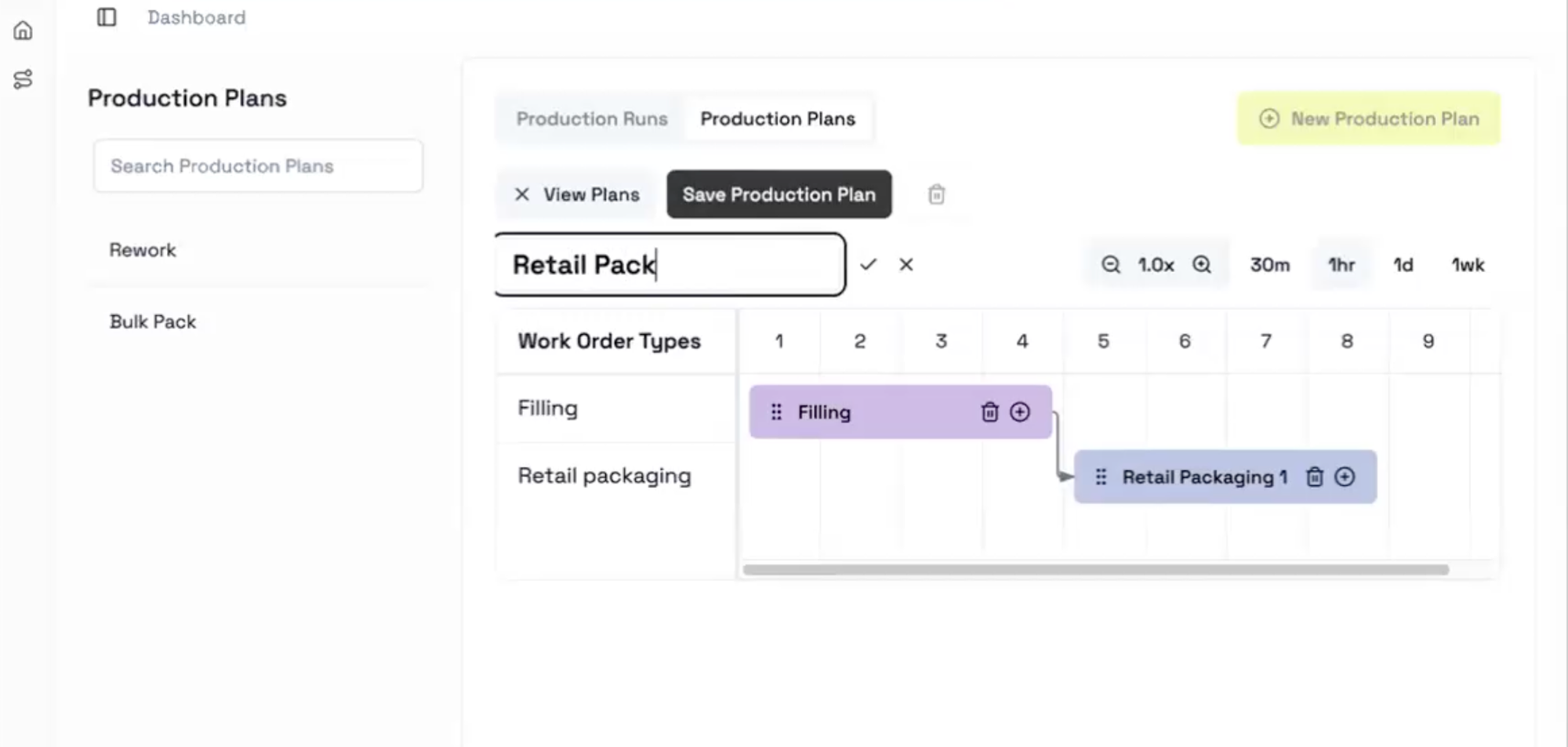1568x747 pixels.
Task: Click the workflow routes sidebar icon
Action: pos(23,79)
